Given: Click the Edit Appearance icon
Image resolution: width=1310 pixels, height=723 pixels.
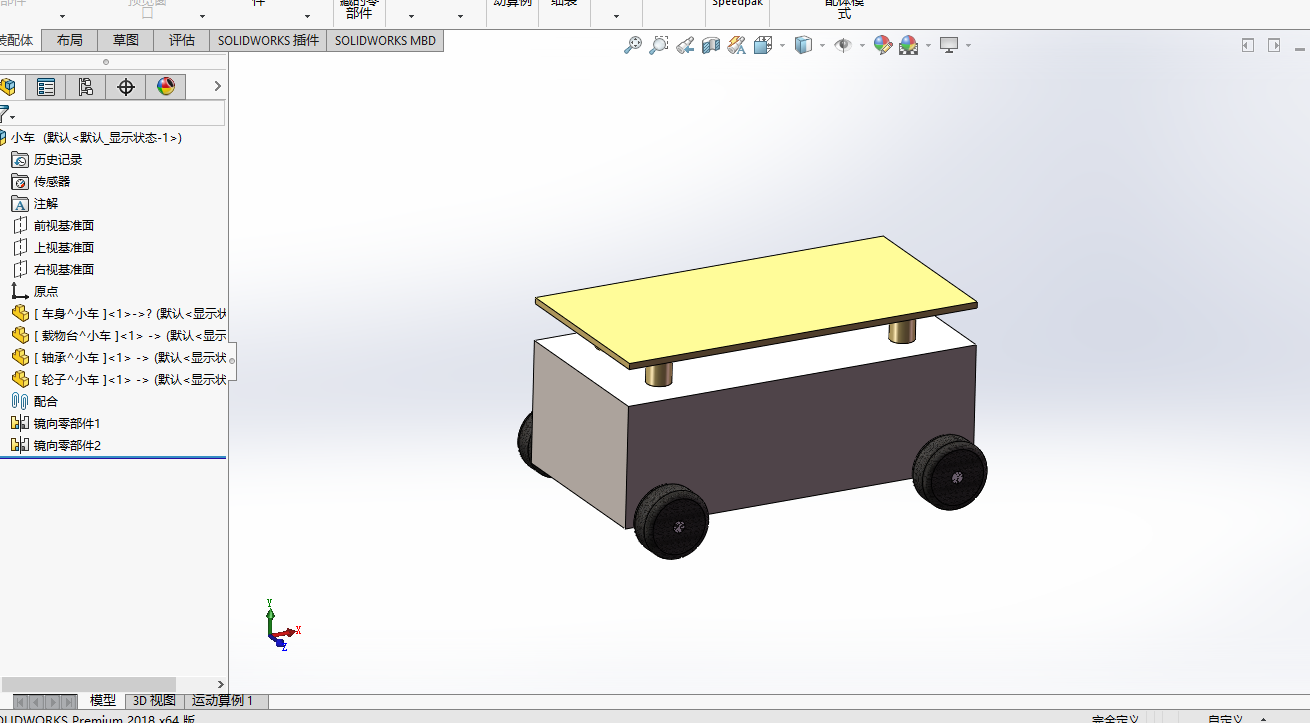Looking at the screenshot, I should tap(882, 45).
